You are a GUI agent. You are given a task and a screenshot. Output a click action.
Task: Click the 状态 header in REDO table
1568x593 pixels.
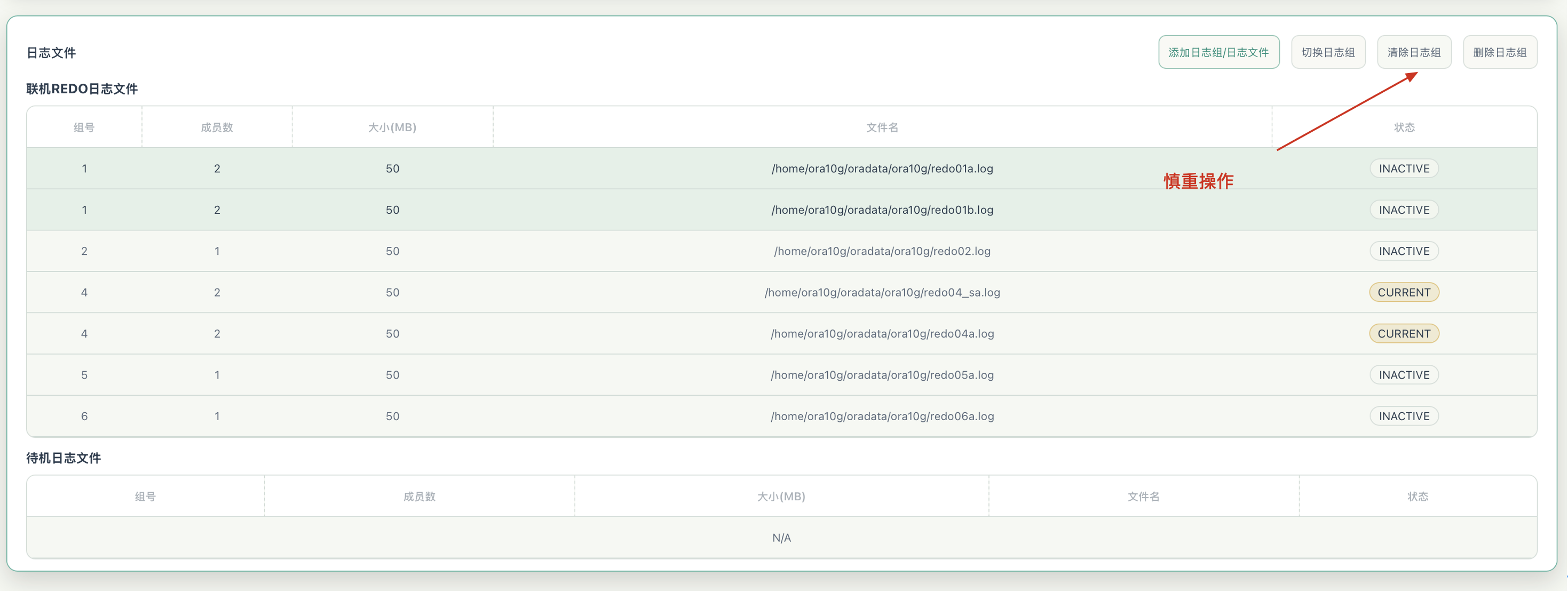(x=1404, y=128)
